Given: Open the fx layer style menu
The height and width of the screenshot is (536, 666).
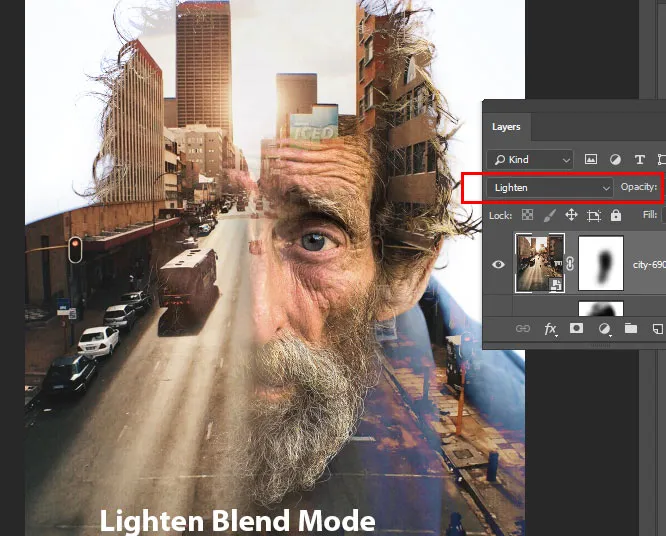Looking at the screenshot, I should 550,329.
